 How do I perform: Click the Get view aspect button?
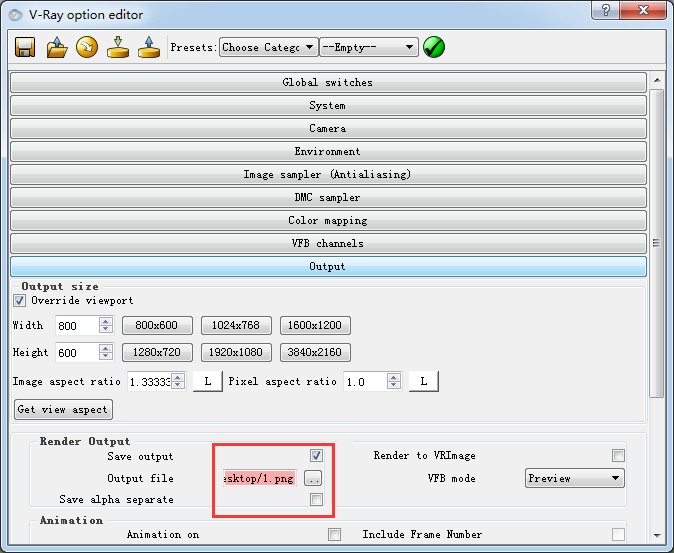(x=63, y=409)
